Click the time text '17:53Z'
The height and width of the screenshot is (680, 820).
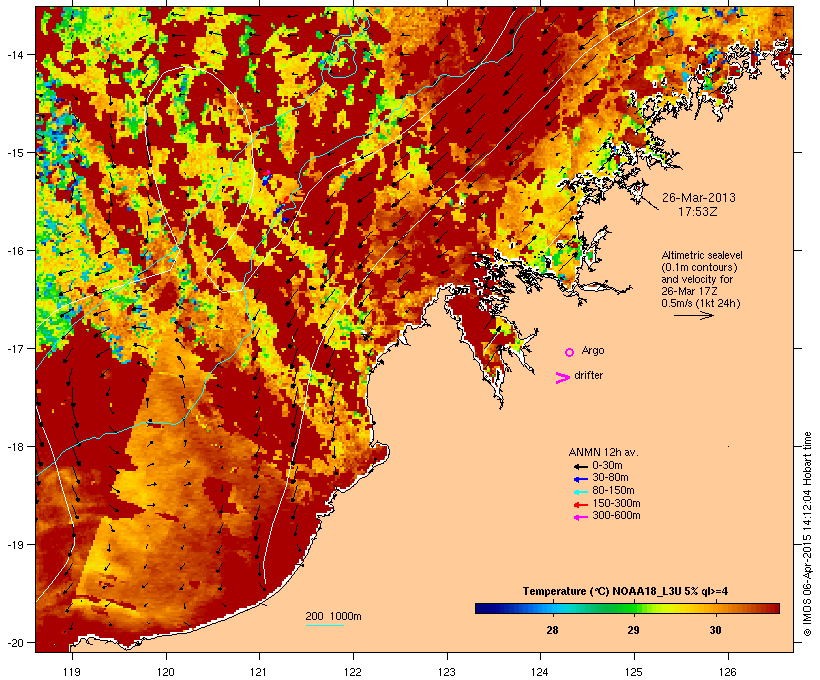(698, 212)
